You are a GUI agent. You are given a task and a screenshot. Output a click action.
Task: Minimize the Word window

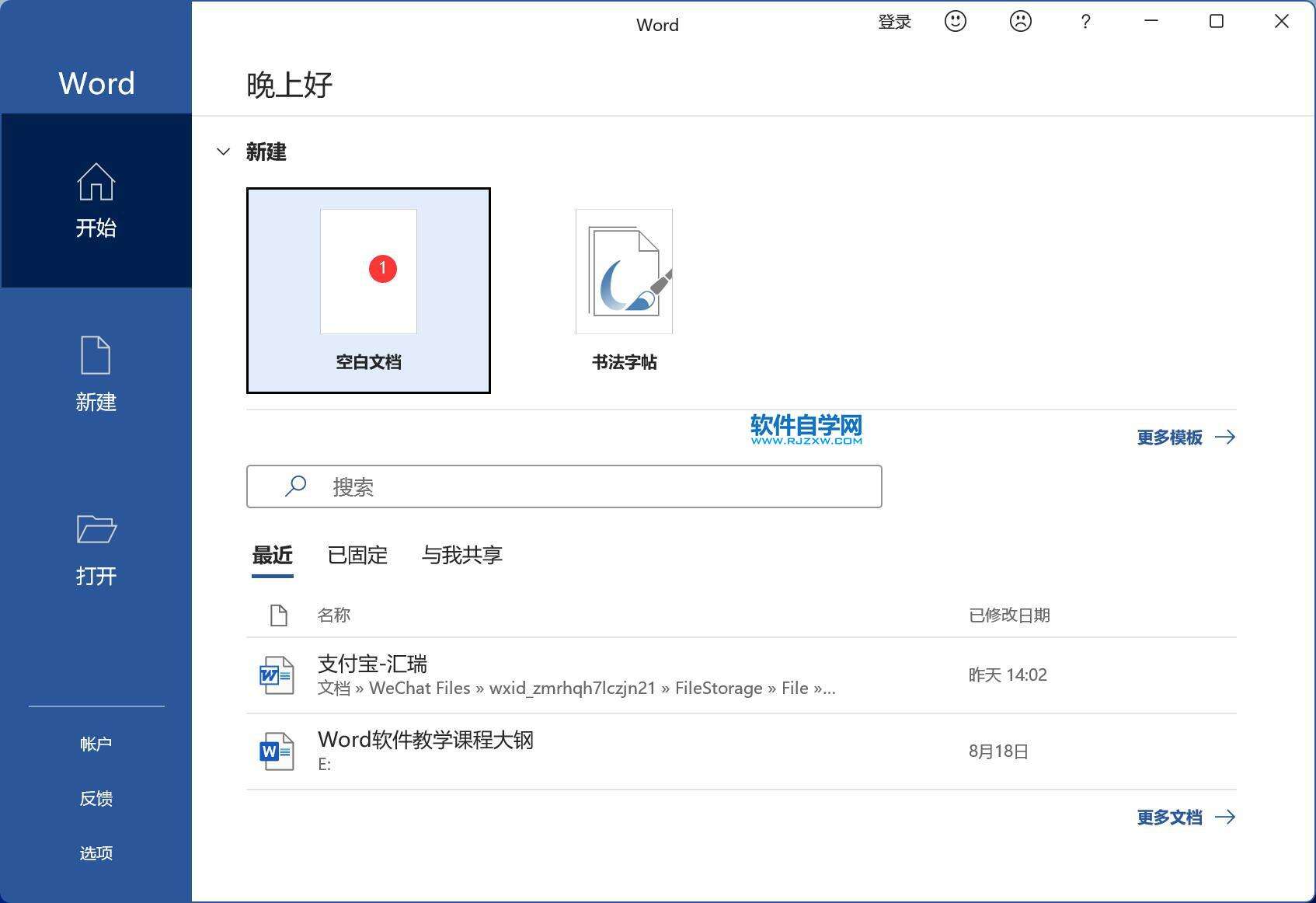pyautogui.click(x=1151, y=22)
